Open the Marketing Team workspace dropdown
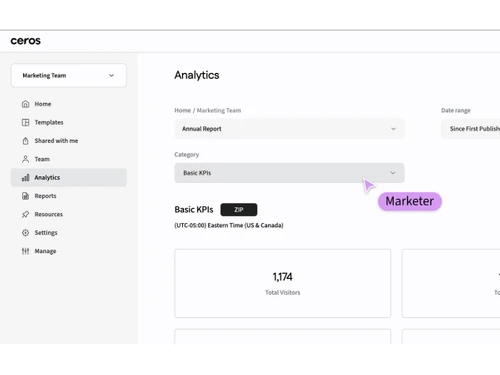This screenshot has width=500, height=375. [69, 76]
